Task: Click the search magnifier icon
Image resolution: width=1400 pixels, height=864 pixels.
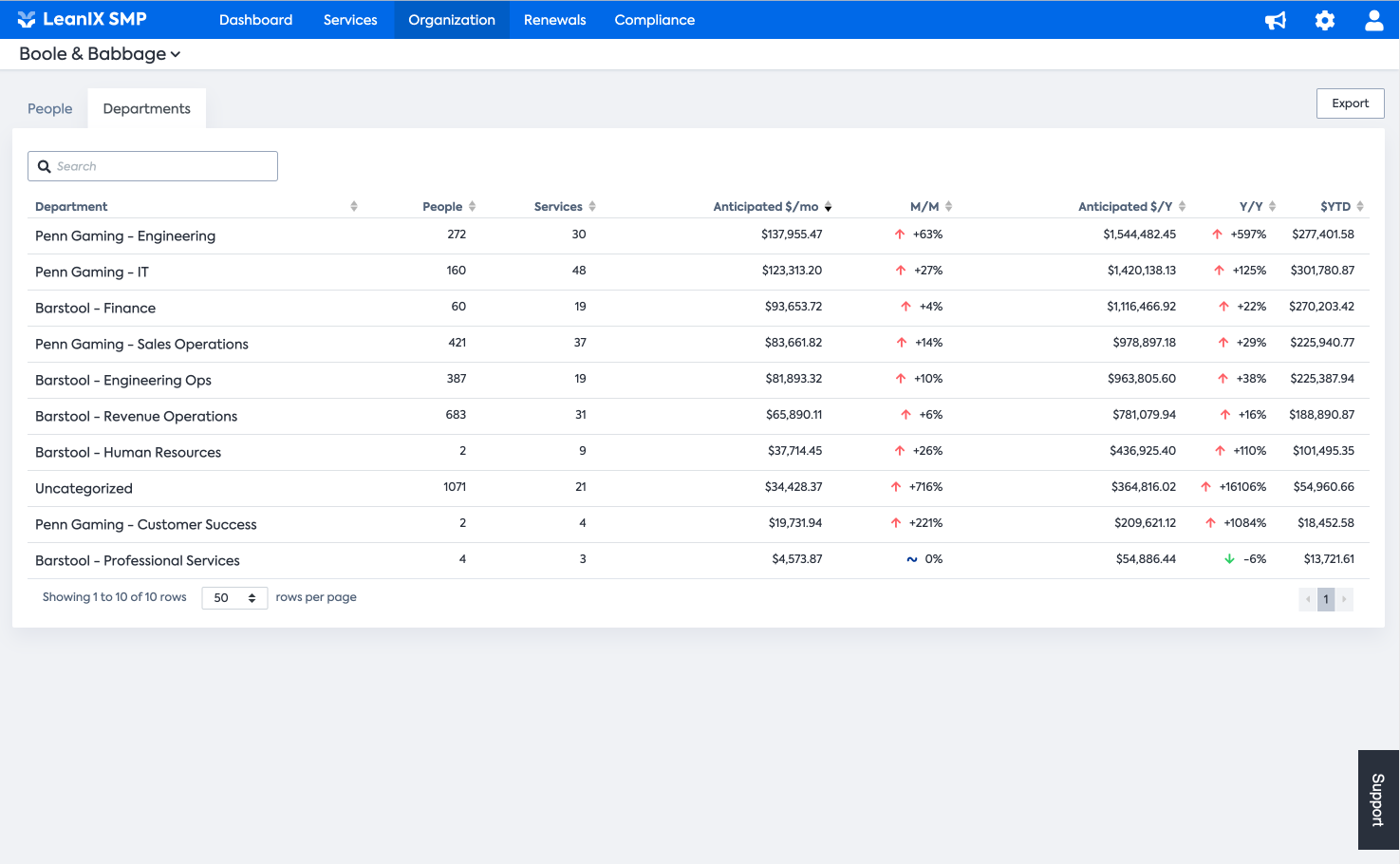Action: [45, 166]
